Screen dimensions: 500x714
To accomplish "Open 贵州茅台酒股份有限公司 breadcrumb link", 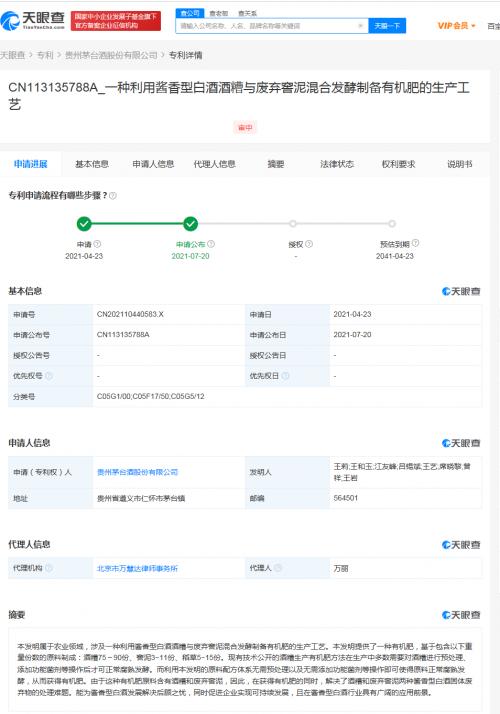I will tap(111, 55).
